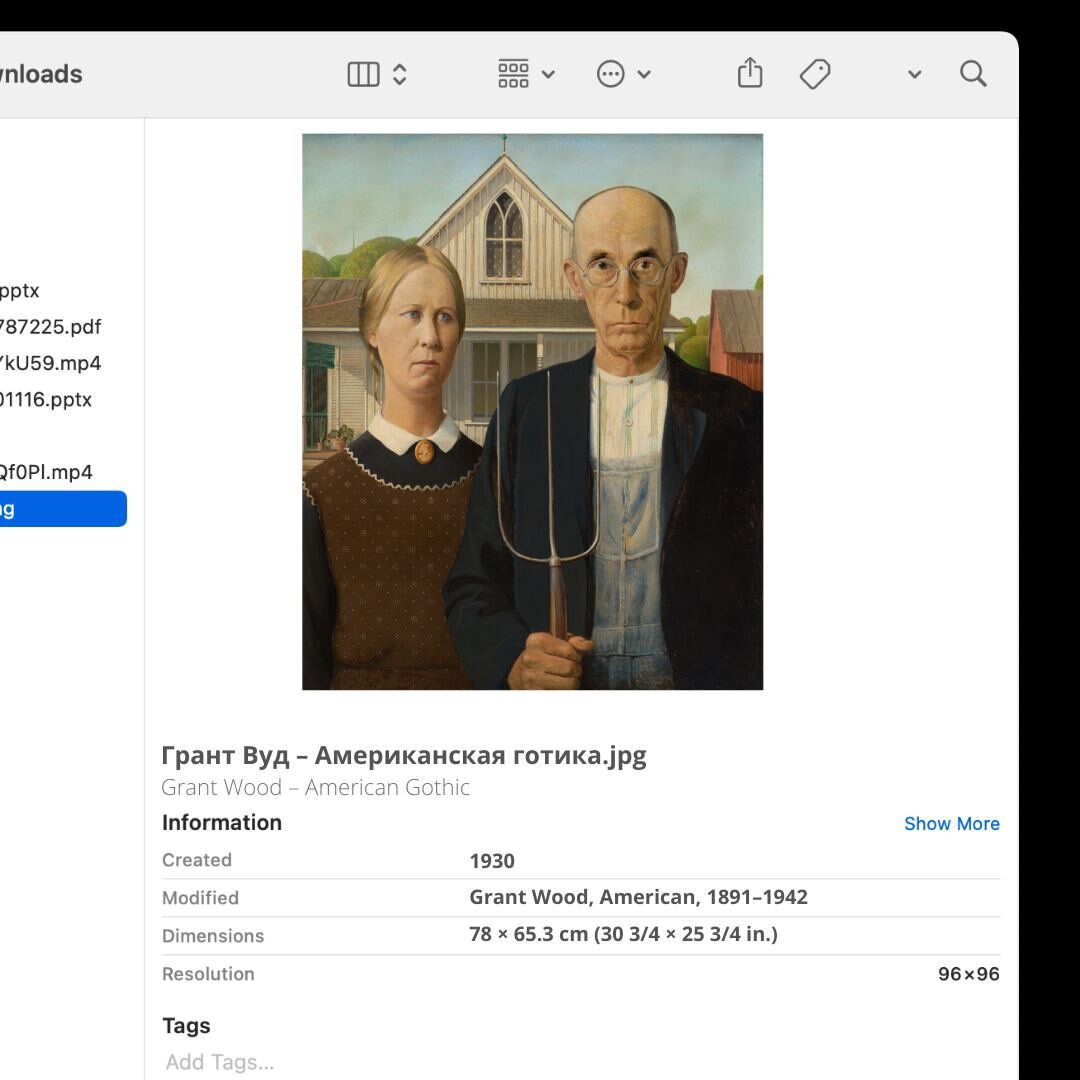This screenshot has width=1080, height=1080.
Task: Click the Add Tags field
Action: point(220,1061)
